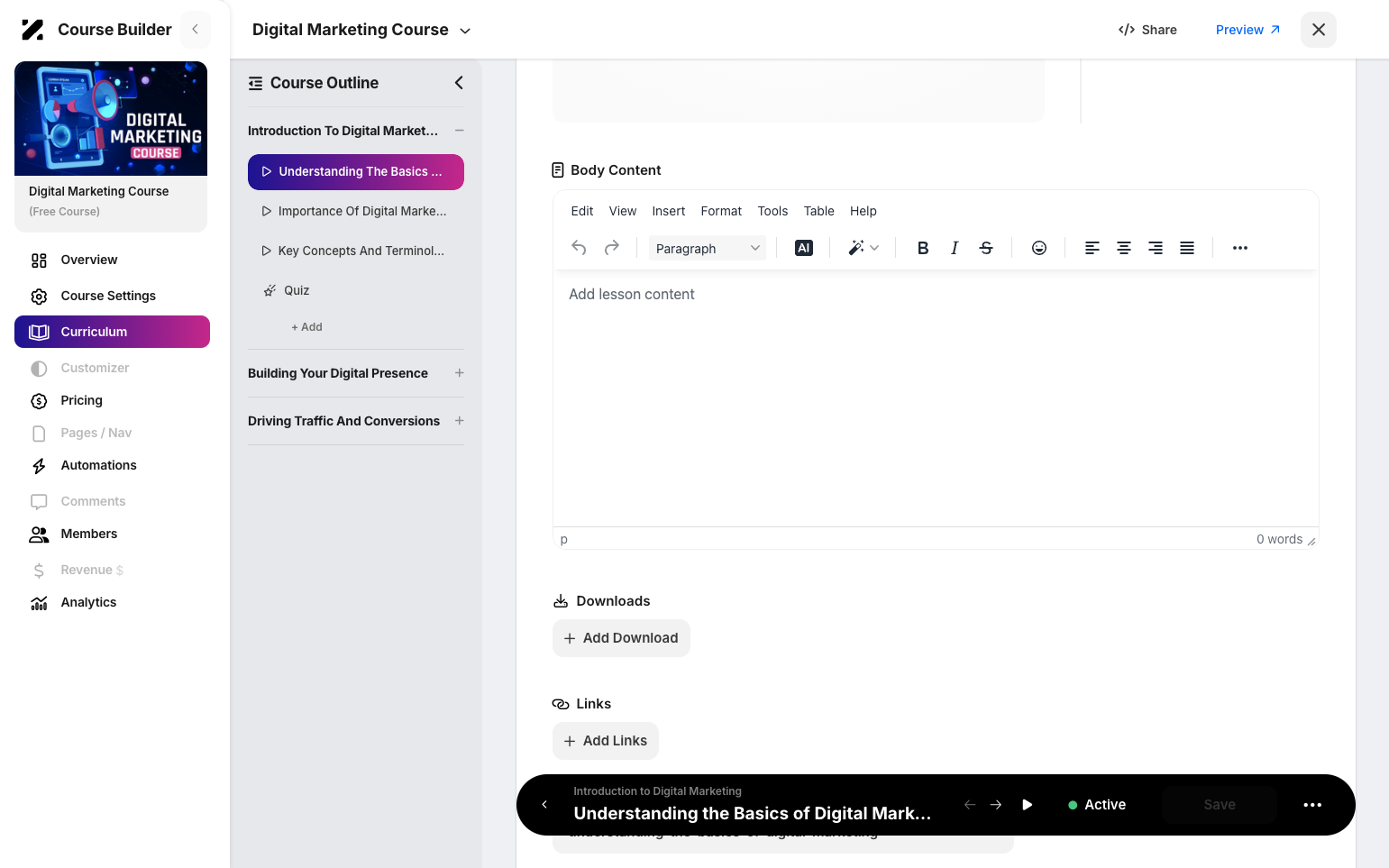Viewport: 1389px width, 868px height.
Task: Click the play button in bottom bar
Action: (1027, 805)
